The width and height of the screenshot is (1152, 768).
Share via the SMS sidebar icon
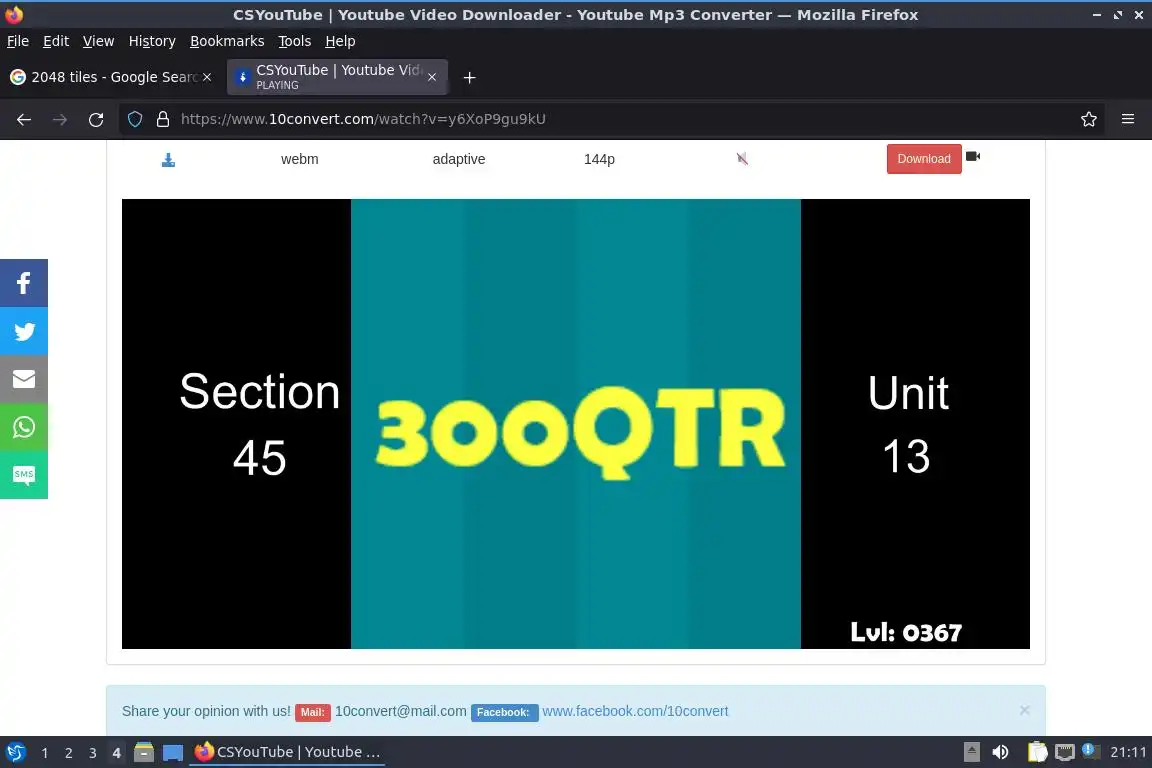point(24,475)
